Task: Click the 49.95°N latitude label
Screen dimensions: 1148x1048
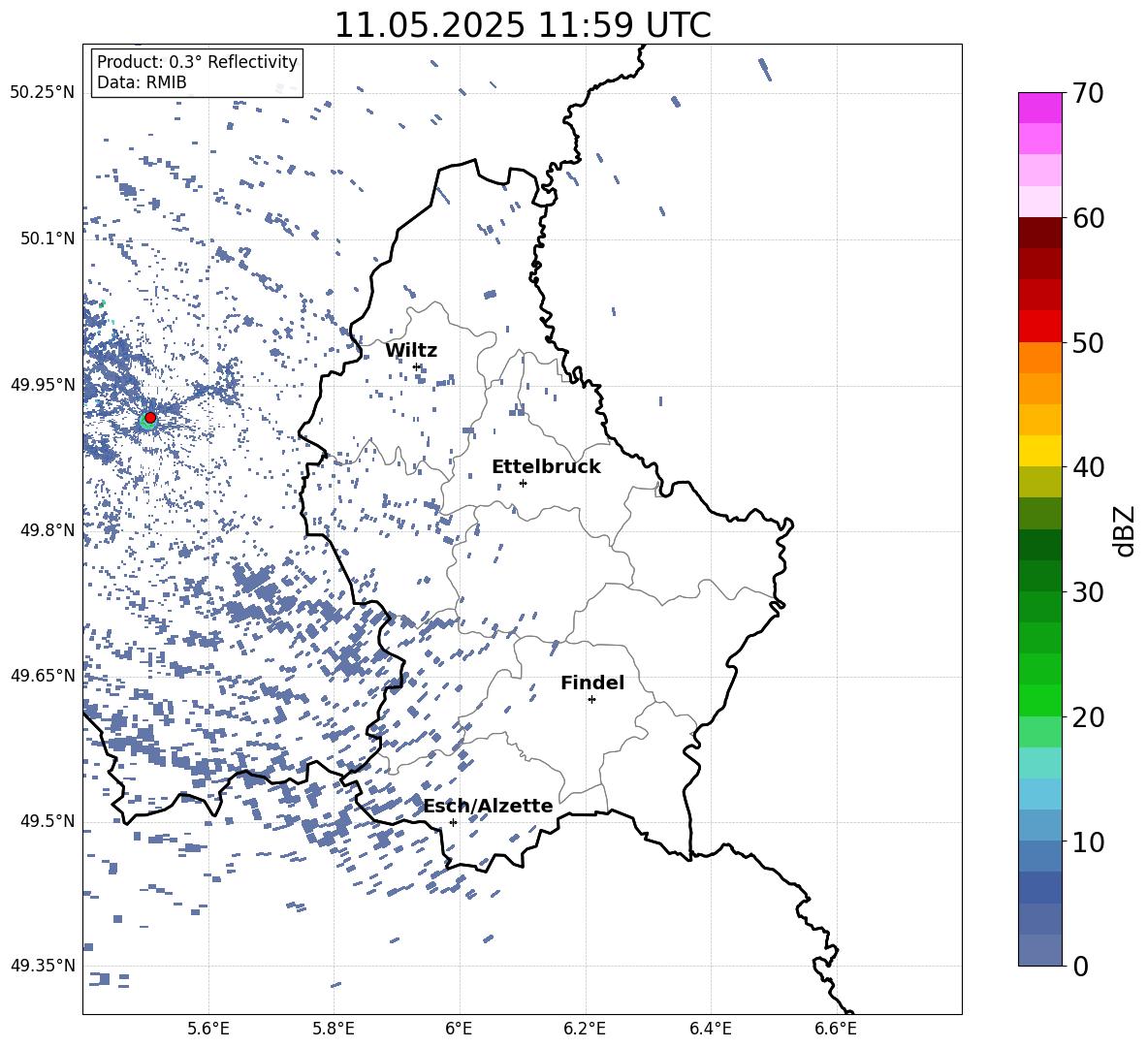Action: [42, 384]
